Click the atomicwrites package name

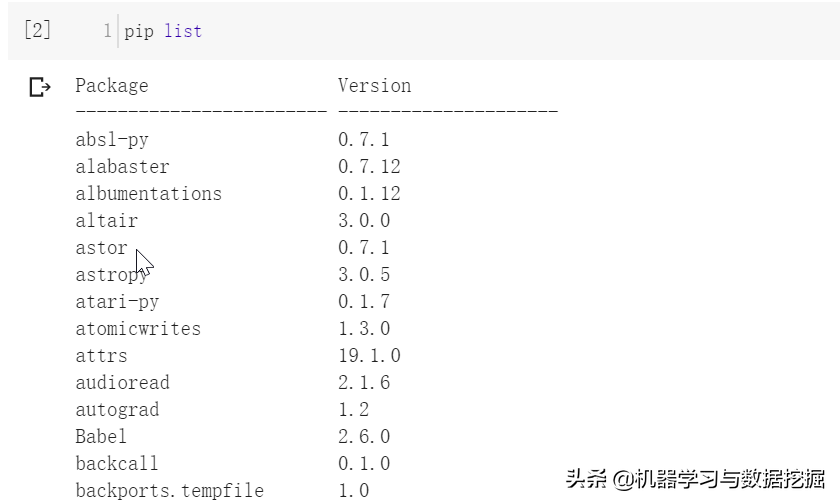(138, 328)
